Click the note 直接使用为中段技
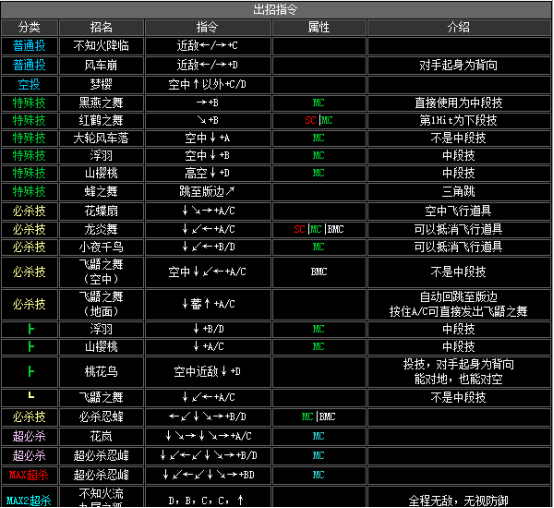Screen dimensions: 554x508 459,103
